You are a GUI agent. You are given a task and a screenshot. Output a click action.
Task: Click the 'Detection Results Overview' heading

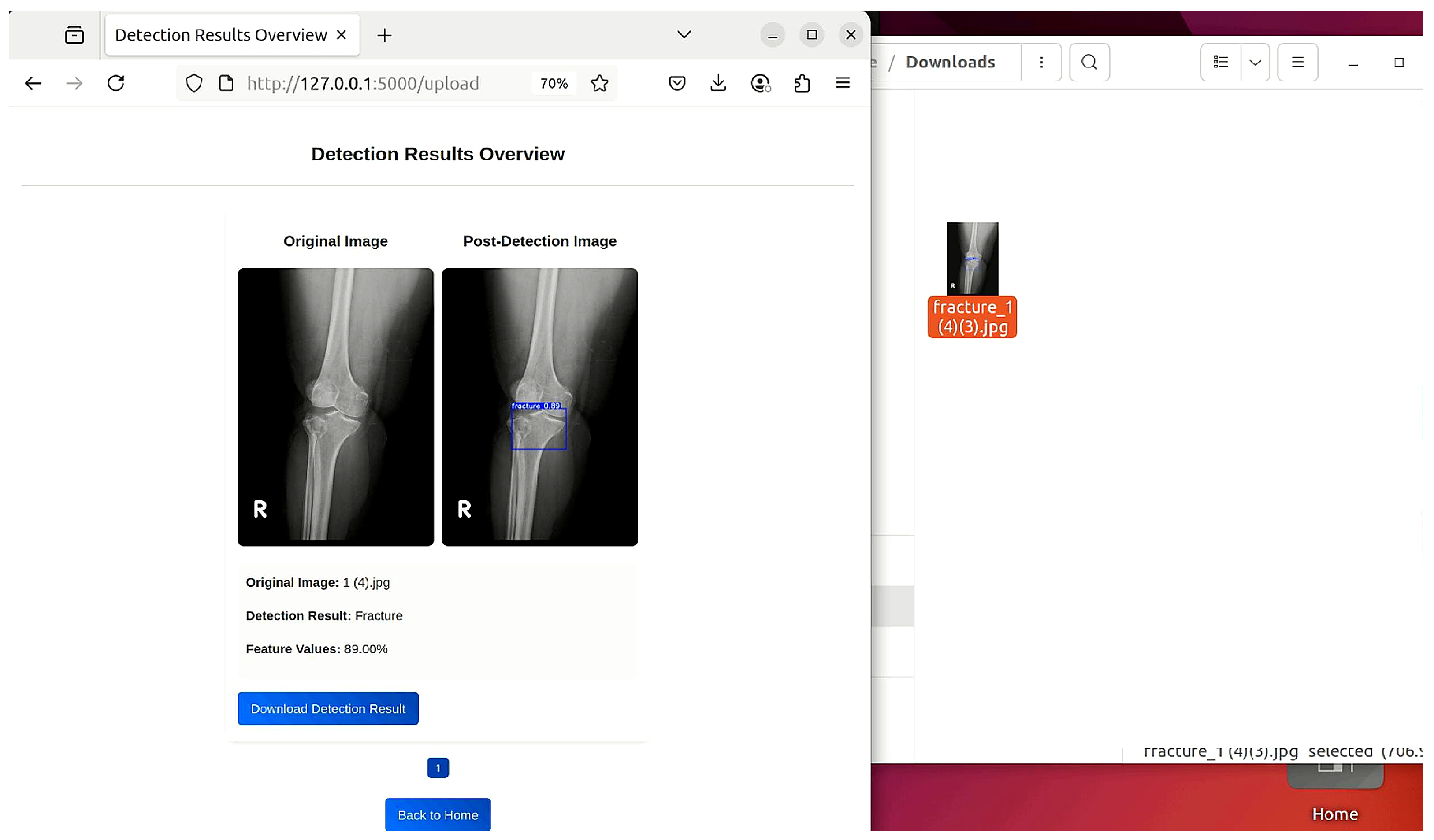tap(438, 154)
